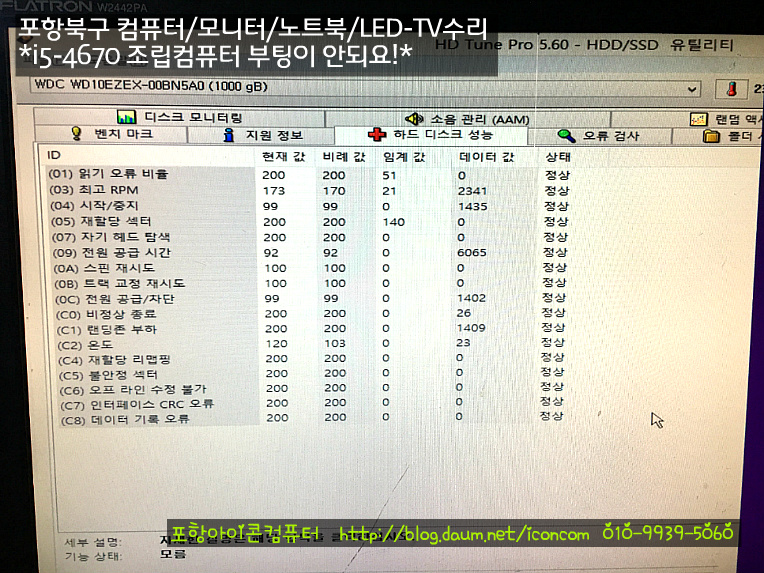Select row (09) 전원 공급 시간
This screenshot has width=764, height=573.
(309, 252)
